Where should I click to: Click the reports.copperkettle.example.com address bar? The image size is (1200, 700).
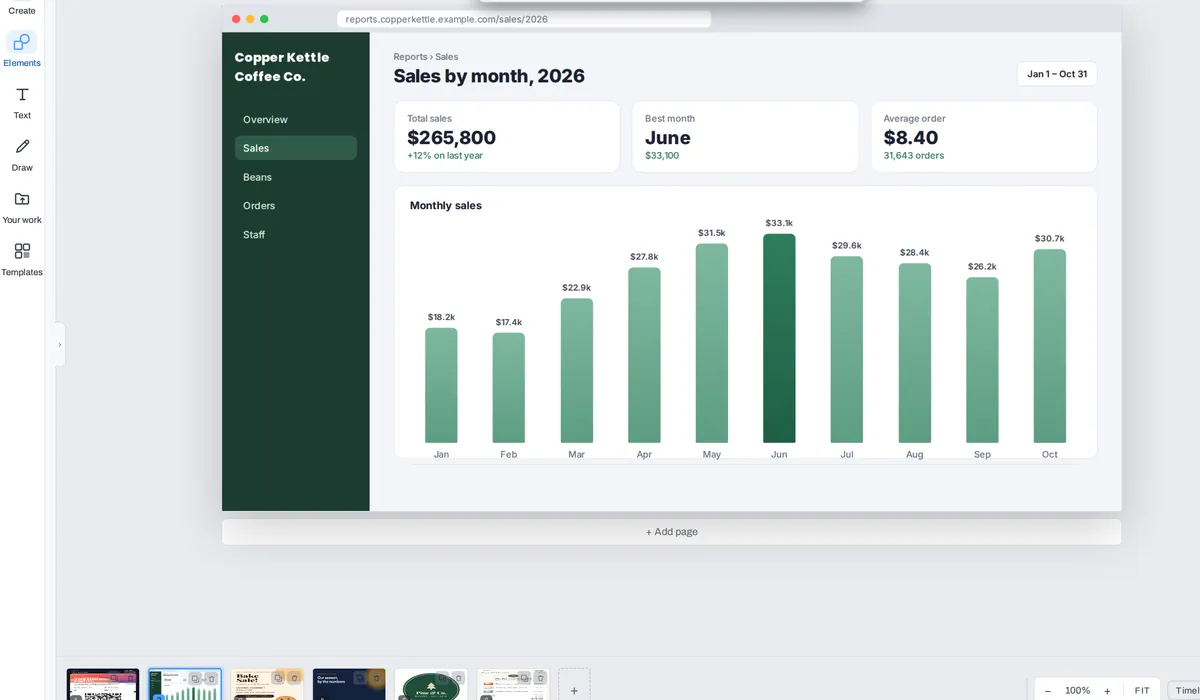click(524, 19)
